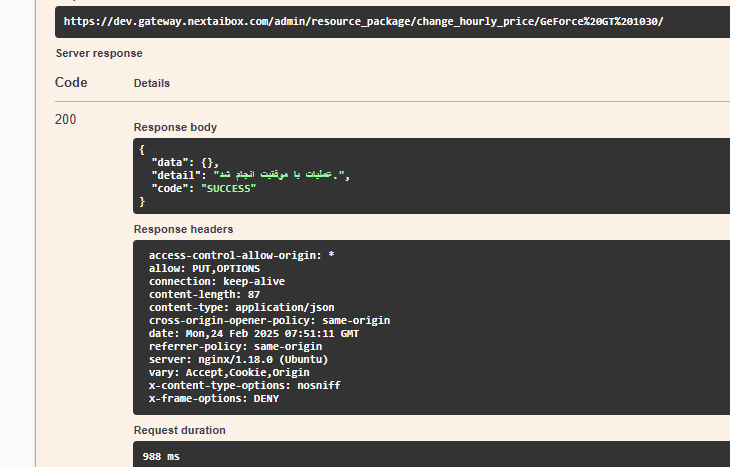The image size is (730, 467).
Task: Click the "SUCCESS" code value
Action: point(228,188)
